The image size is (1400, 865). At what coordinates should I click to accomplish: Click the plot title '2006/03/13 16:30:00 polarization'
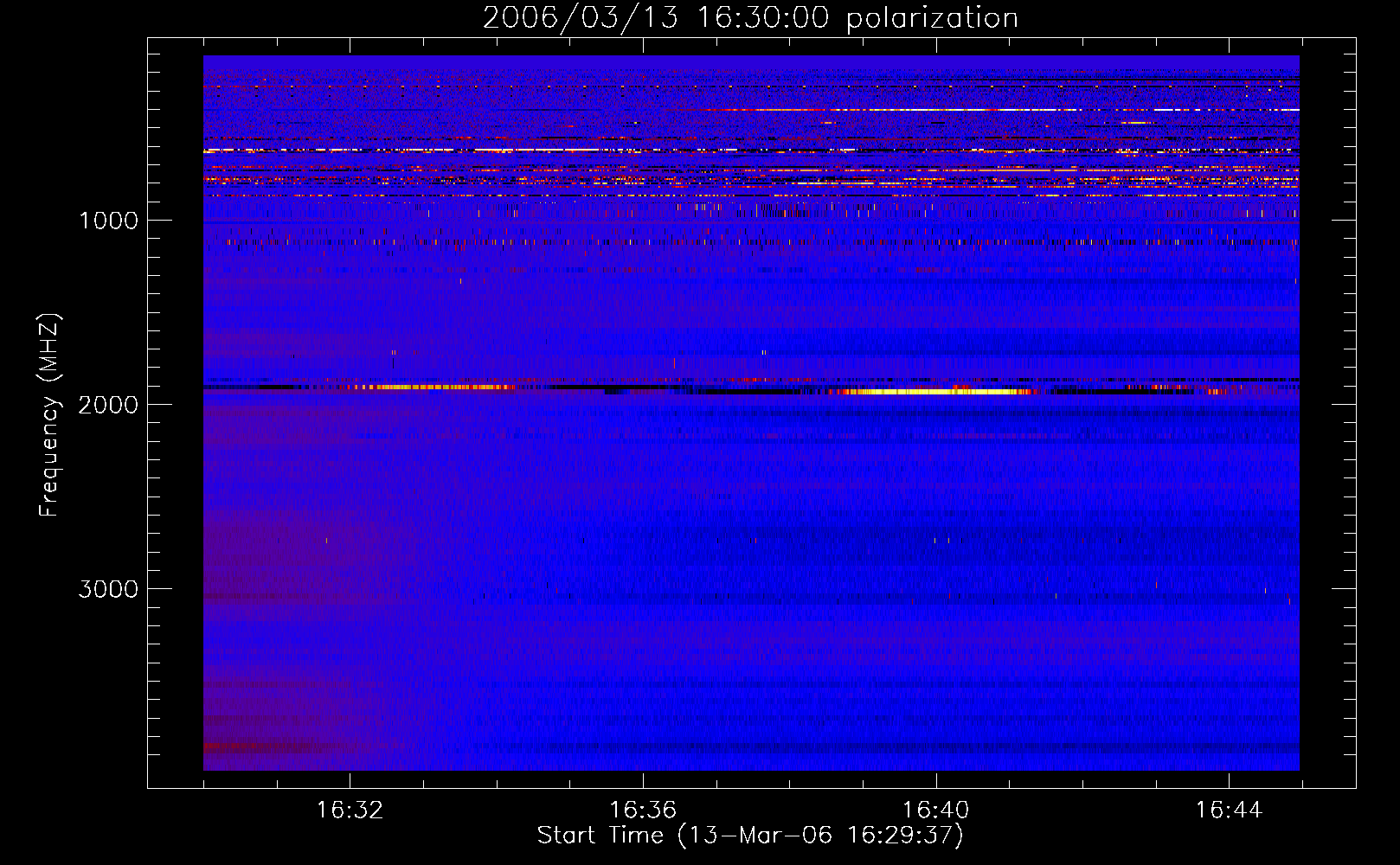click(x=750, y=17)
